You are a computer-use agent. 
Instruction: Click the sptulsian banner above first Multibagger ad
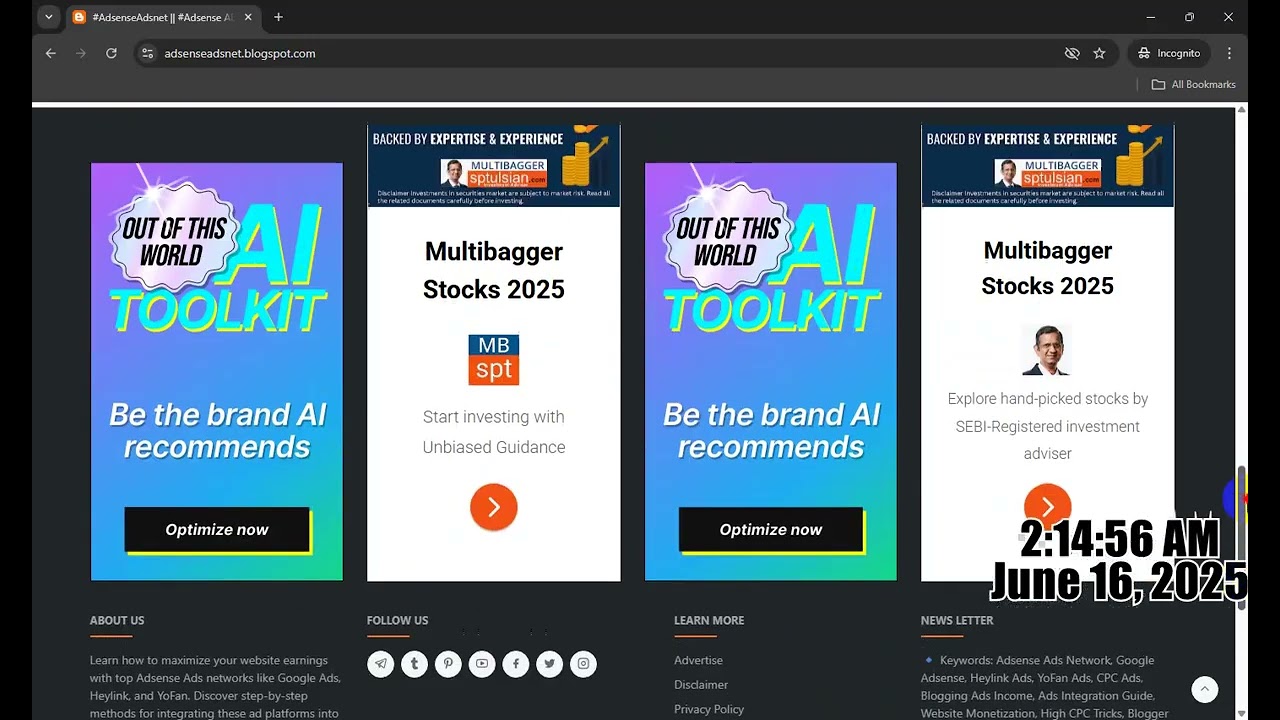494,166
